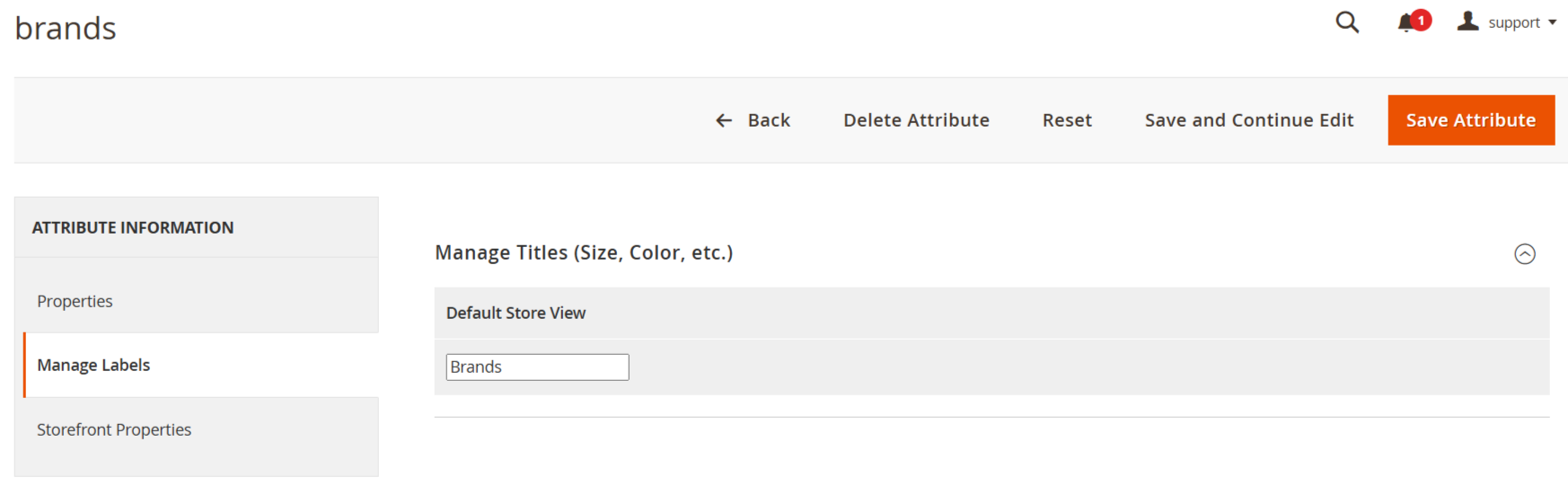Open the search magnifier icon

1347,22
